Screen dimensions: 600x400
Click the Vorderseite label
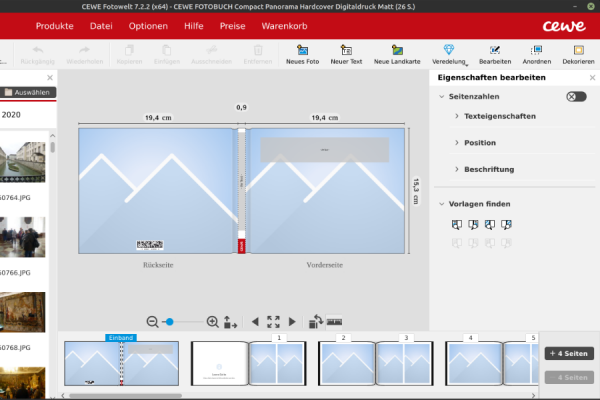pos(324,265)
